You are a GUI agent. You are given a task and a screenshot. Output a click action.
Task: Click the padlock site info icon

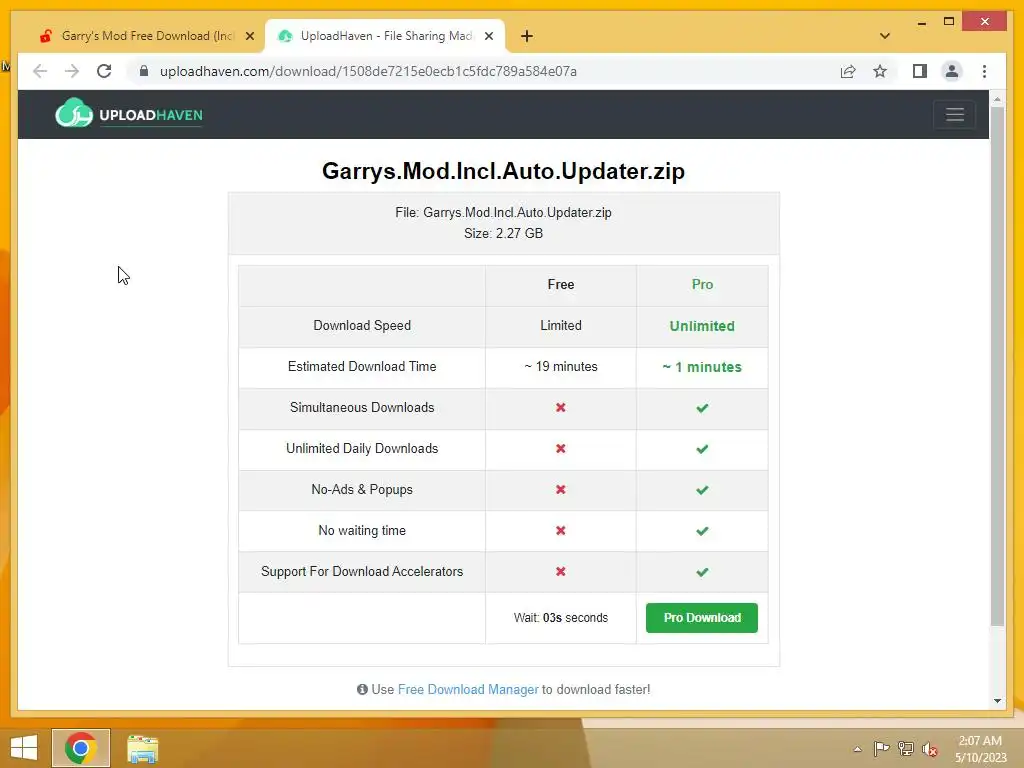(144, 71)
